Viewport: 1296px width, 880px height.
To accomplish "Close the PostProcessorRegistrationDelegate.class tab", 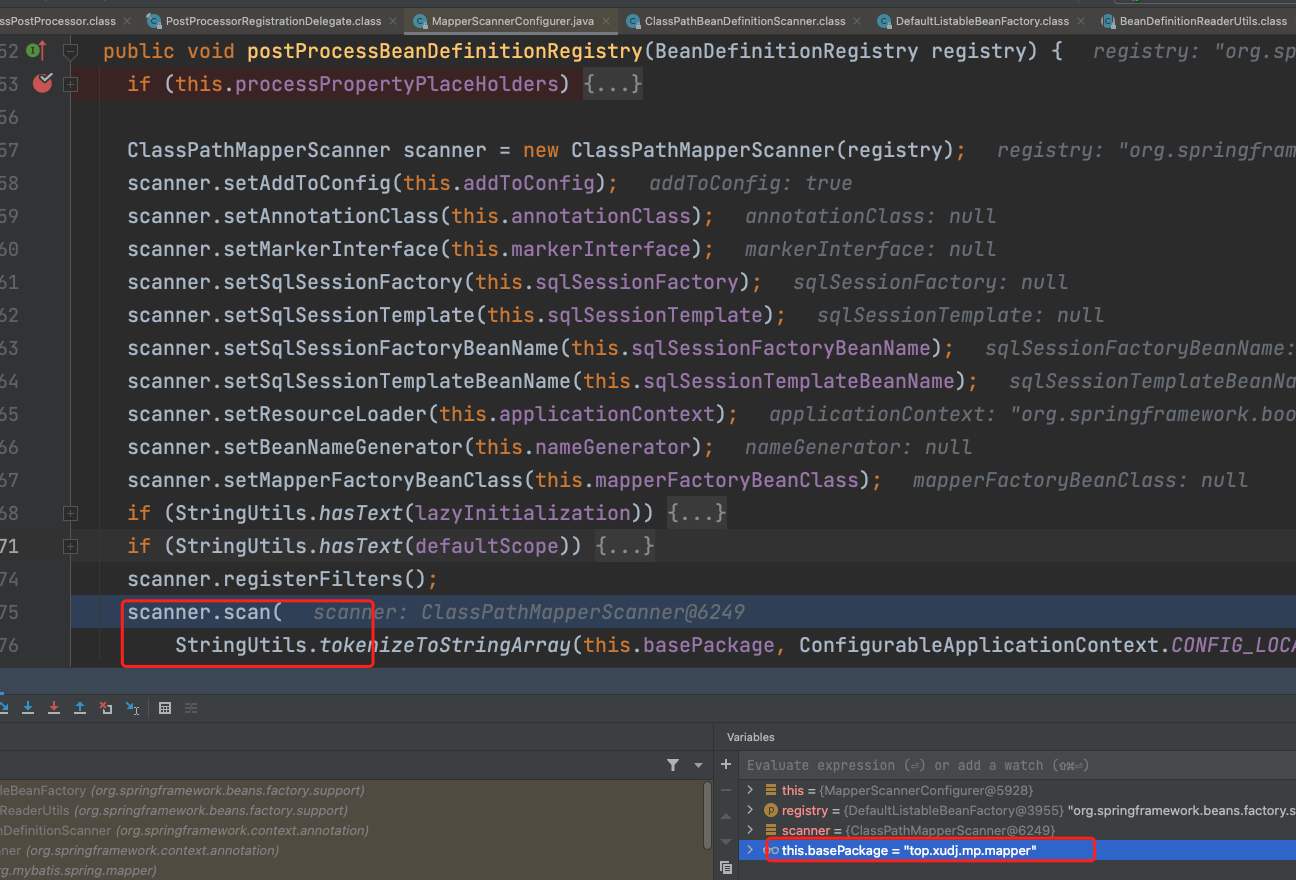I will click(391, 21).
